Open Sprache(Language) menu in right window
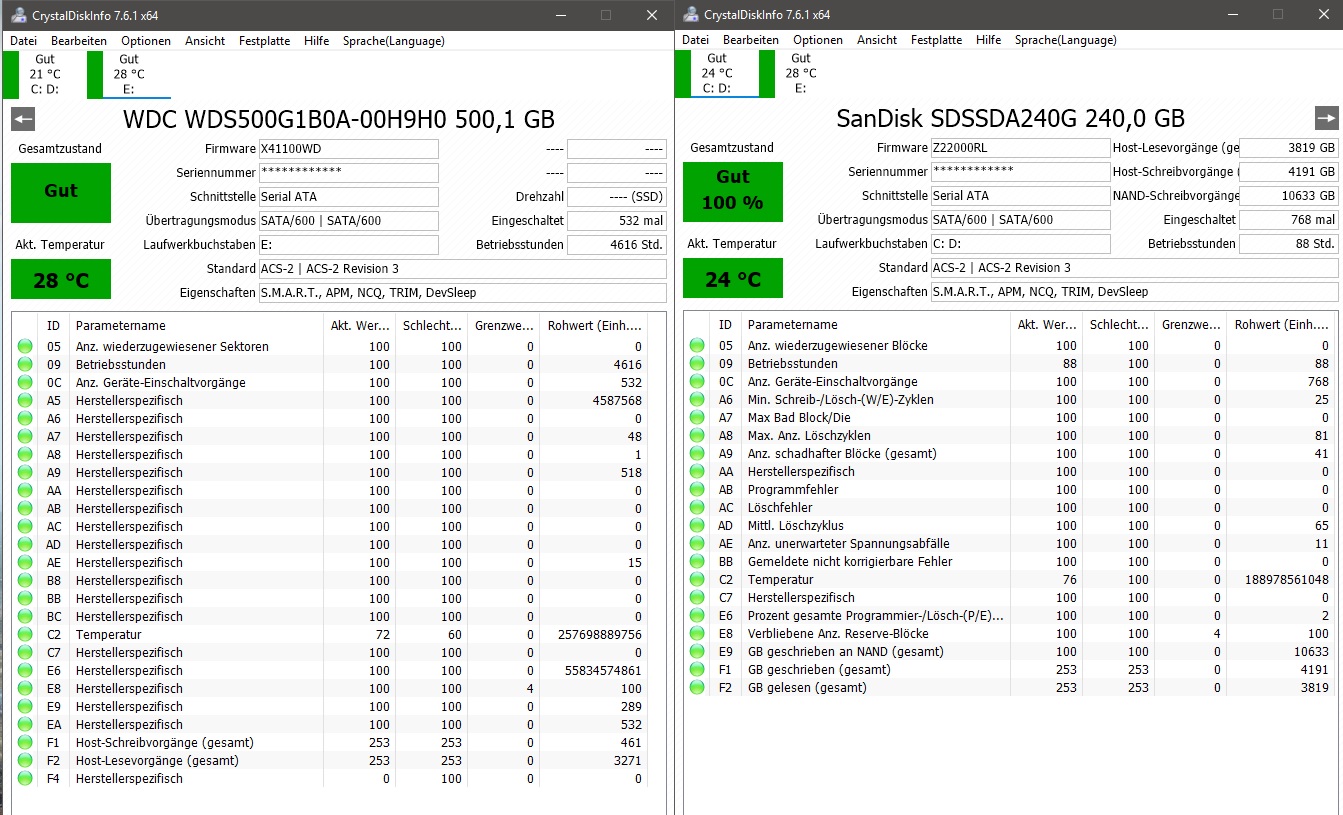Viewport: 1343px width, 815px height. click(1066, 40)
